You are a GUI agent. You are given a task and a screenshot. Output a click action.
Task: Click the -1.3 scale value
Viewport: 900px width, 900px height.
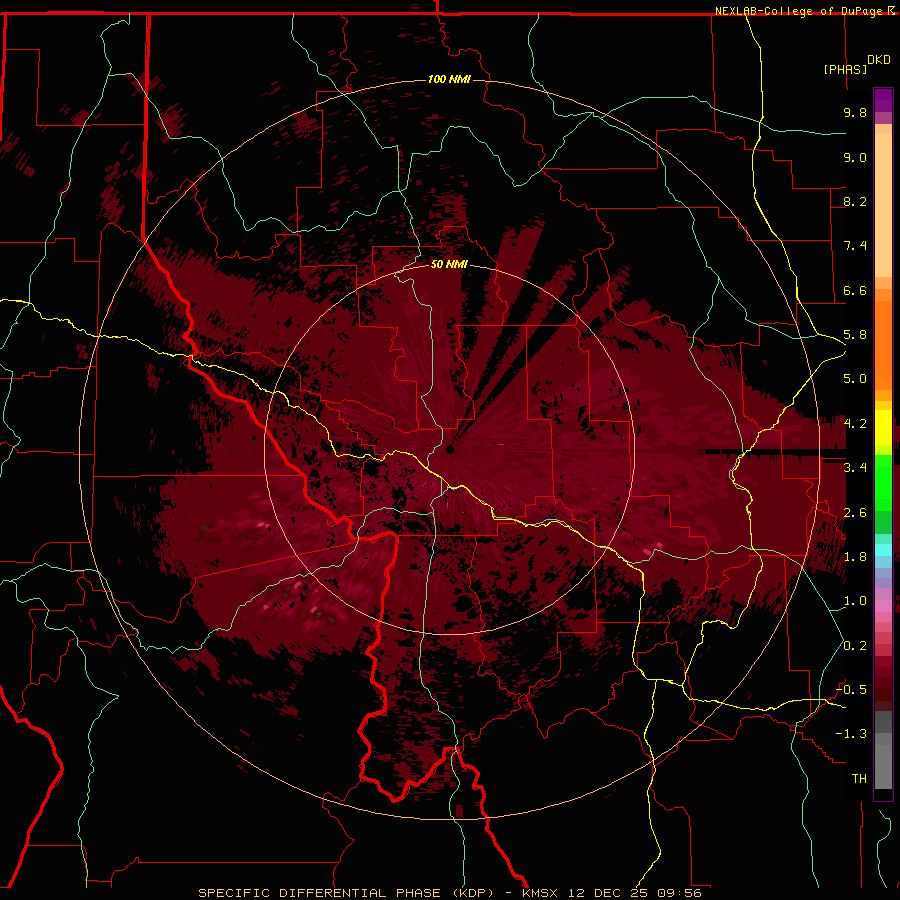pyautogui.click(x=851, y=734)
